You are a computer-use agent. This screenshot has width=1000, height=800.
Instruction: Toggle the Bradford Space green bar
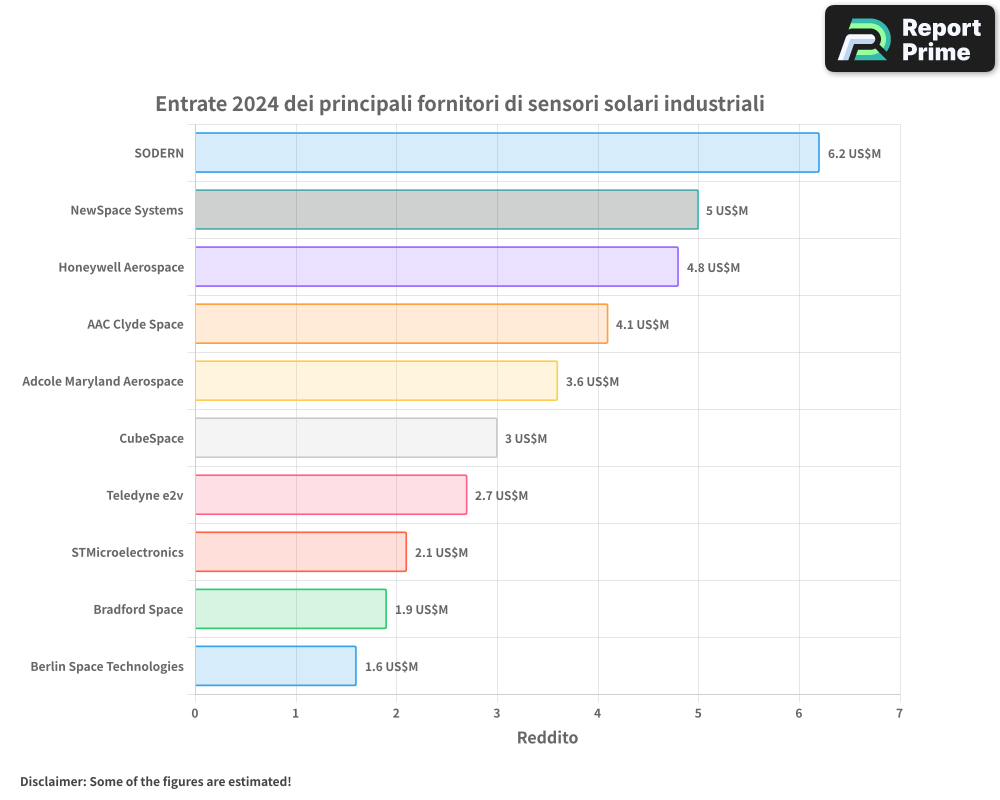(x=290, y=609)
